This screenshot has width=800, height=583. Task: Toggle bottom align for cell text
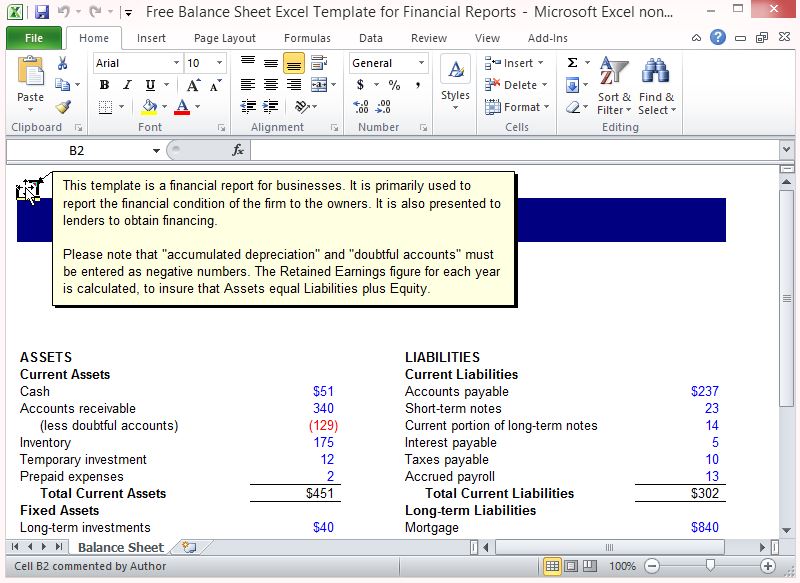coord(294,63)
